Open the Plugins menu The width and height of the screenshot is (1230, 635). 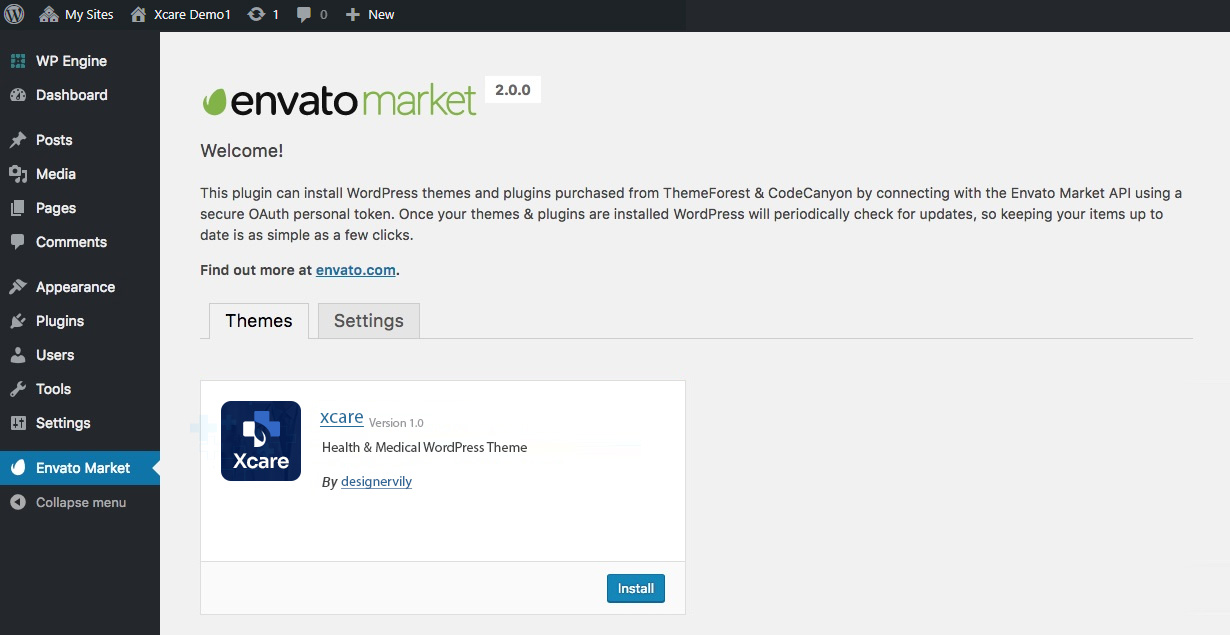[x=59, y=321]
